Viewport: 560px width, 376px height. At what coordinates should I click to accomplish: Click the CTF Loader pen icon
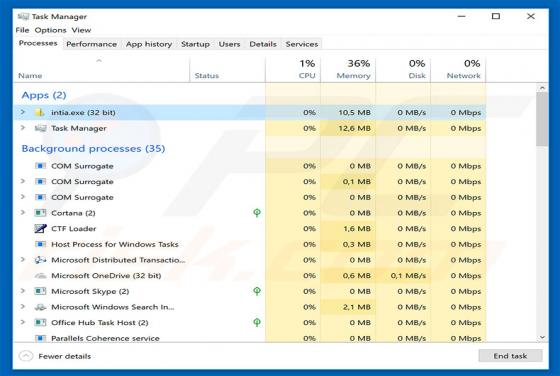click(x=40, y=229)
